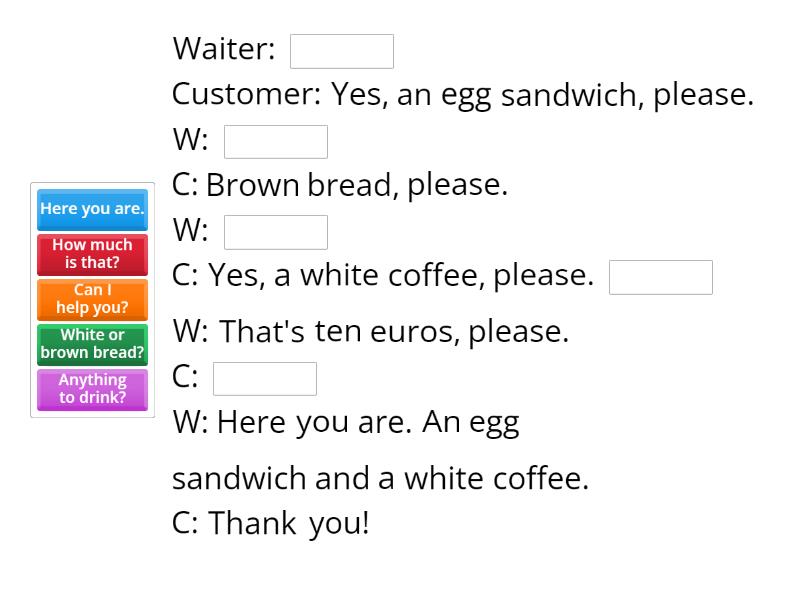Select the blue "Here you are." answer tile
Screen dimensions: 800x600
point(92,209)
